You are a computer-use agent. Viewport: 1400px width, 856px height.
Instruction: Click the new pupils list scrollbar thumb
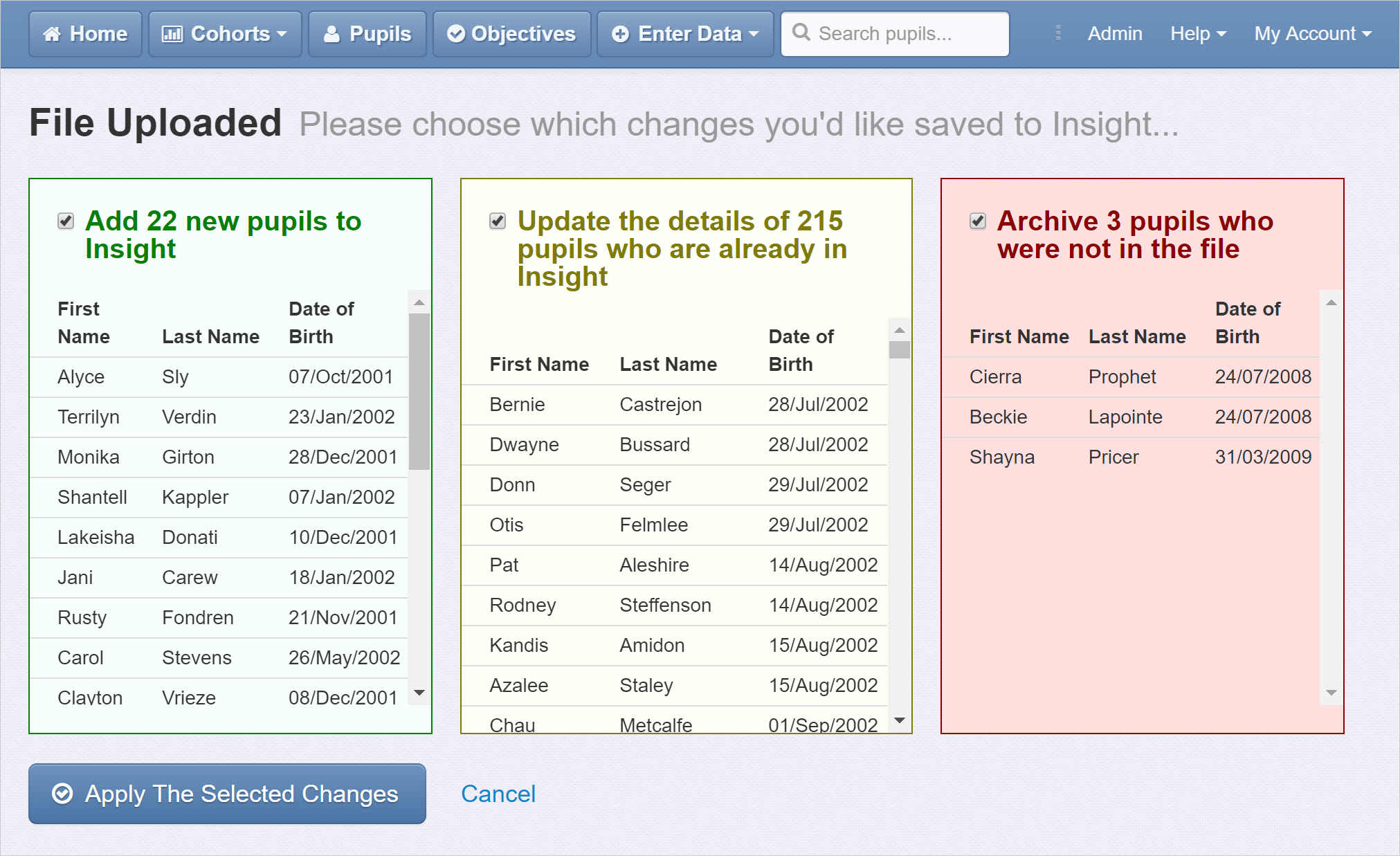tap(419, 392)
